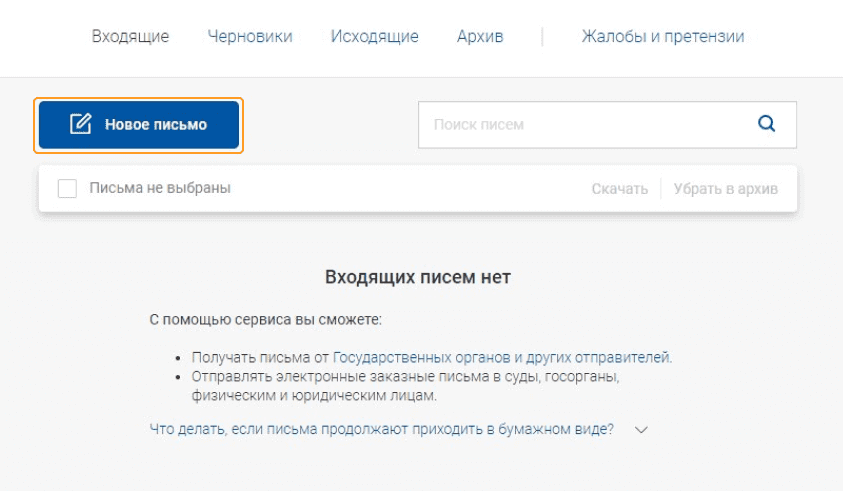Open the Архив tab
Screen dimensions: 843x491
480,36
